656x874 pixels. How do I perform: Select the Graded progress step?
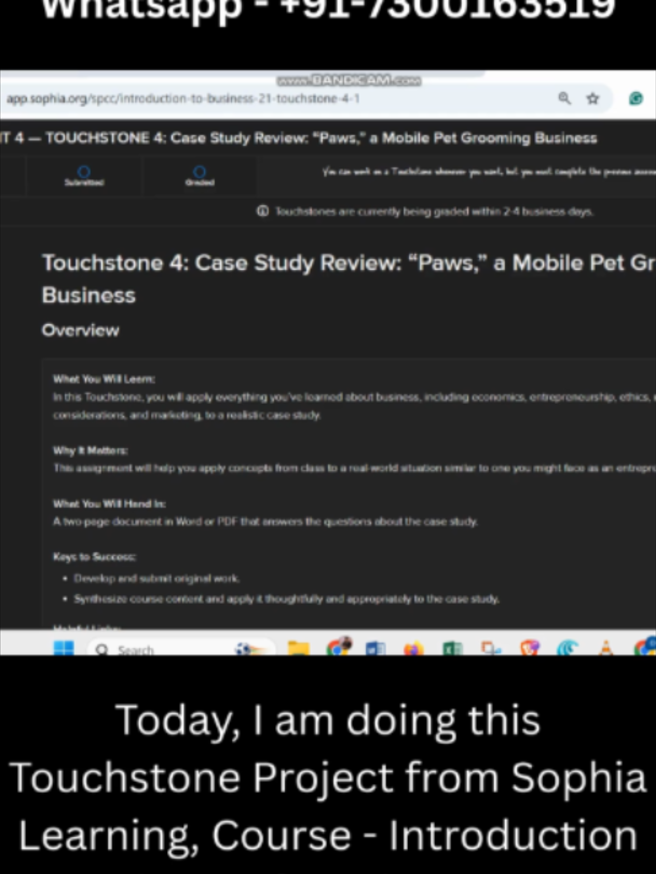[x=200, y=176]
